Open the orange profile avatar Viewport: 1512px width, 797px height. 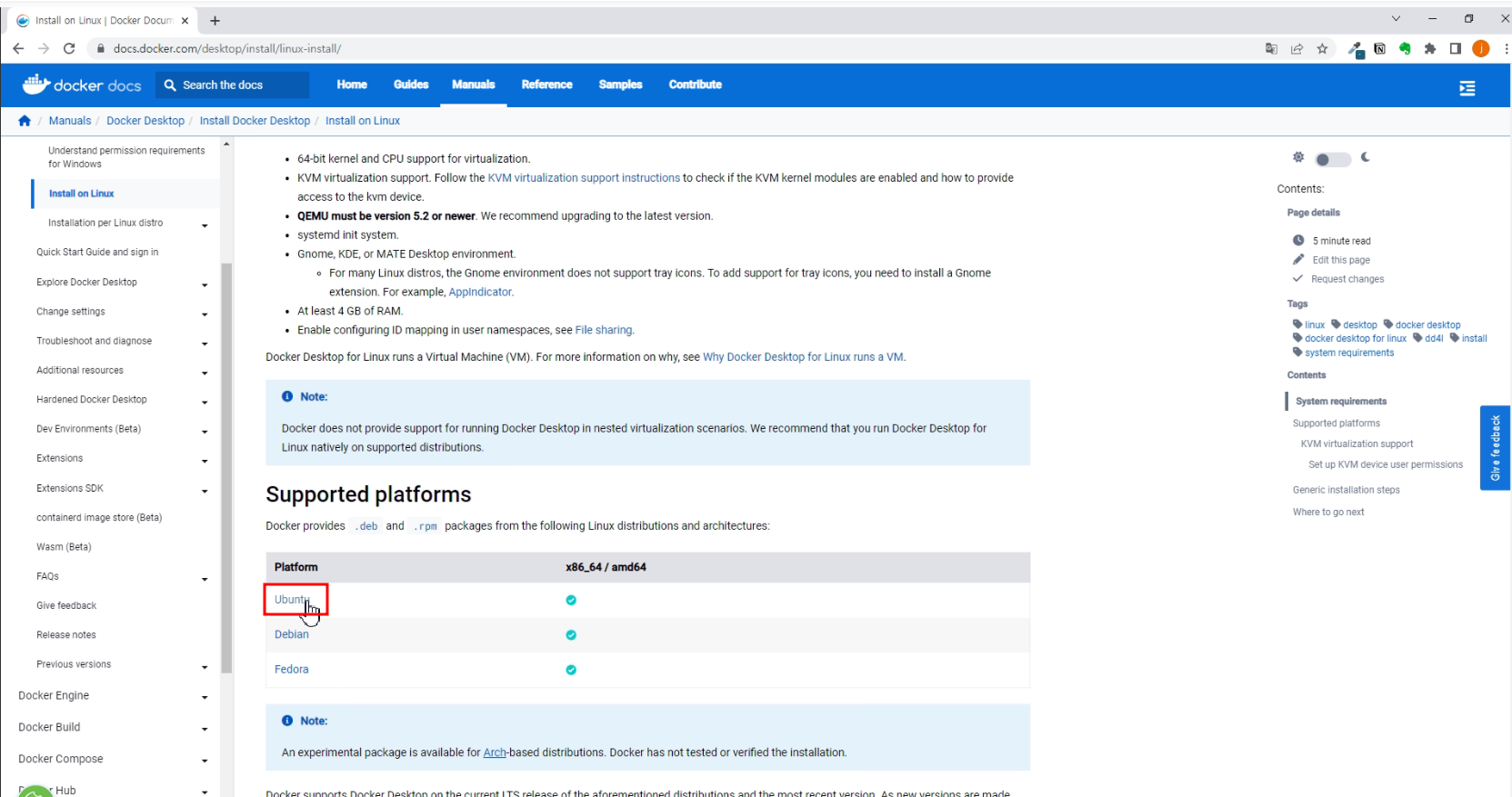coord(1481,48)
